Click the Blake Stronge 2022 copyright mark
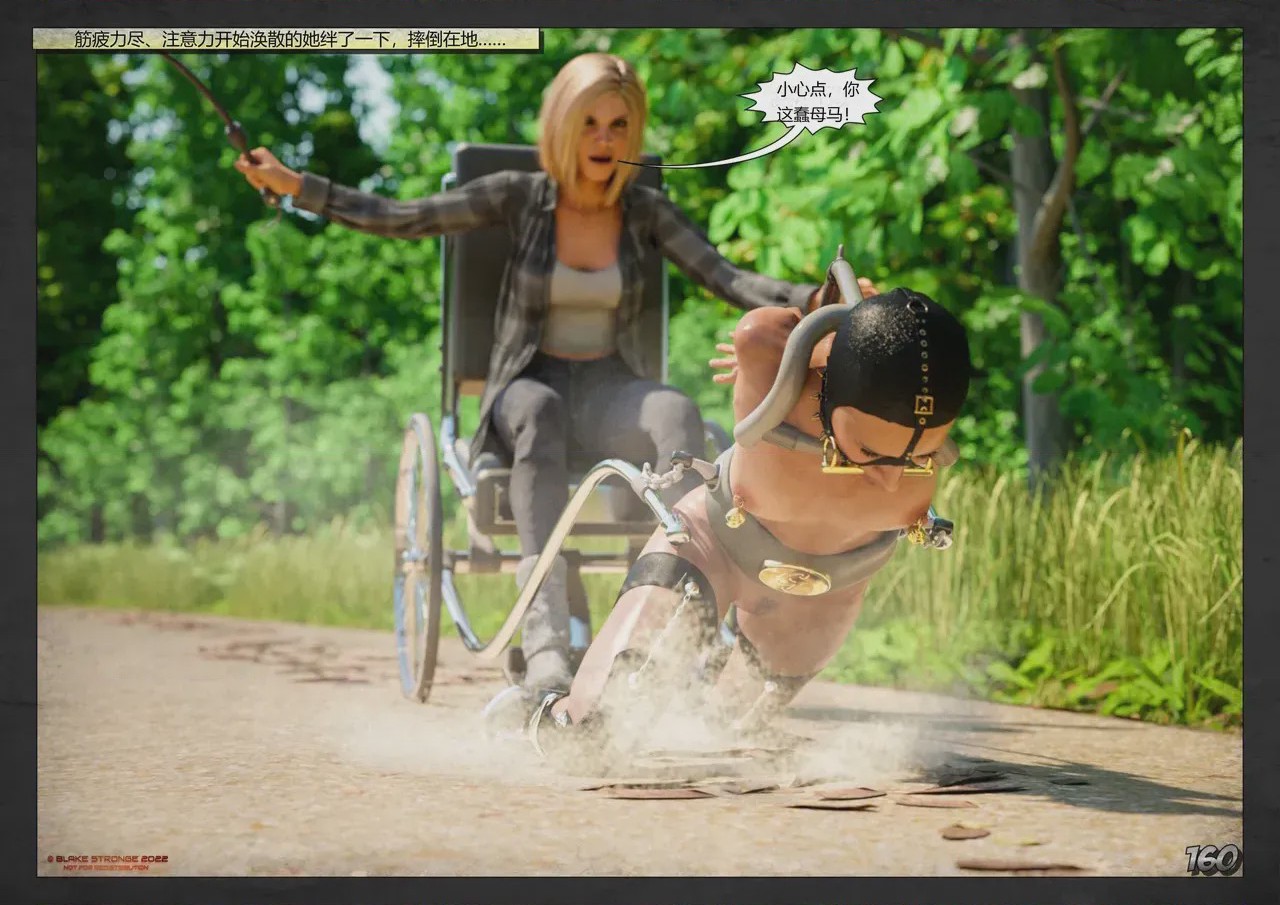1280x905 pixels. point(107,859)
